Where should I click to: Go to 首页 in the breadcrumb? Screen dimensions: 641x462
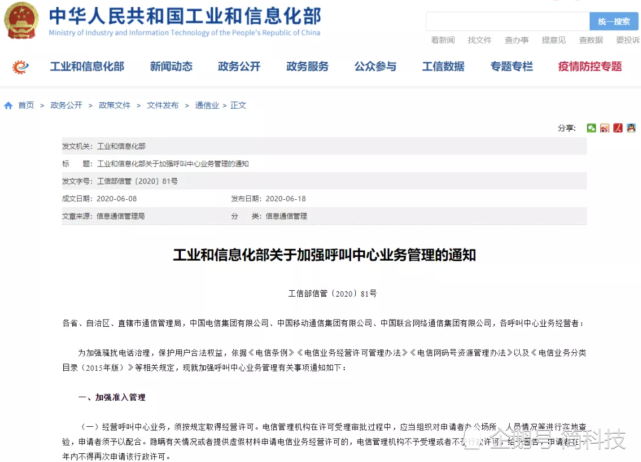point(26,105)
